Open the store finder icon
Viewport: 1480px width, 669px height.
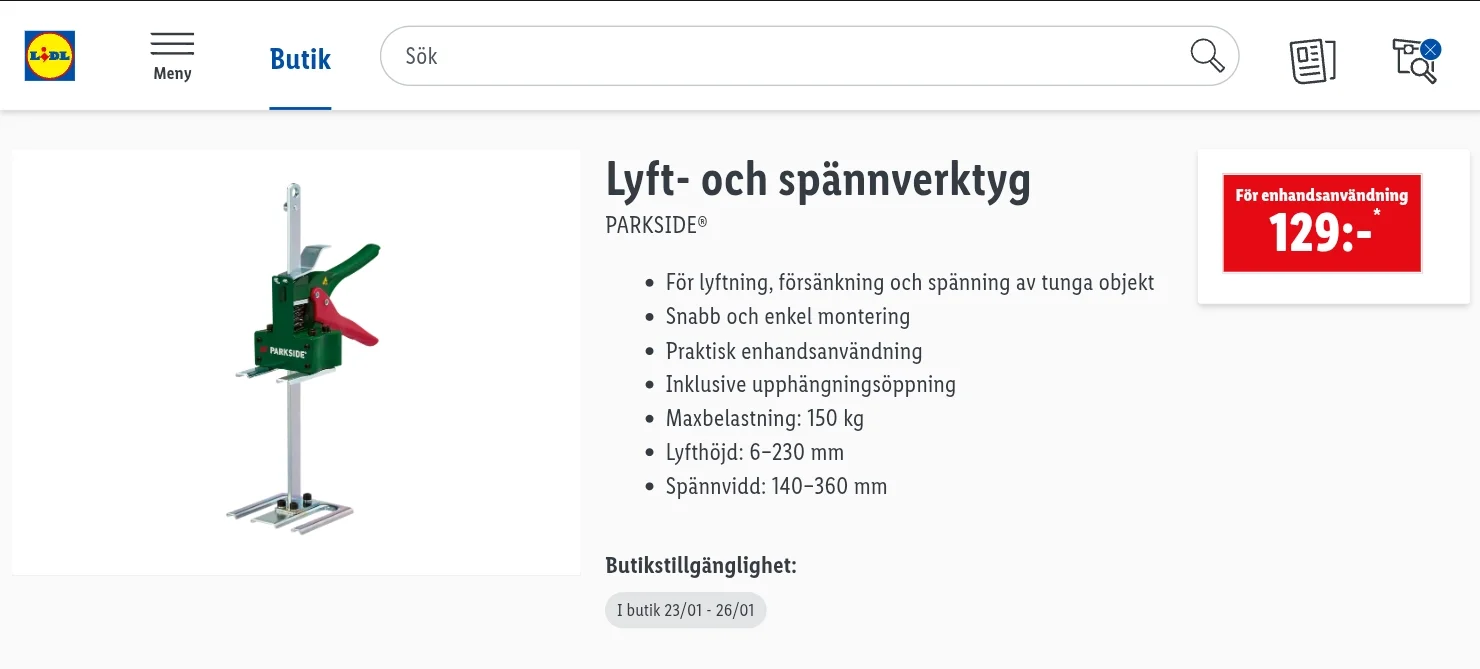[x=1413, y=62]
